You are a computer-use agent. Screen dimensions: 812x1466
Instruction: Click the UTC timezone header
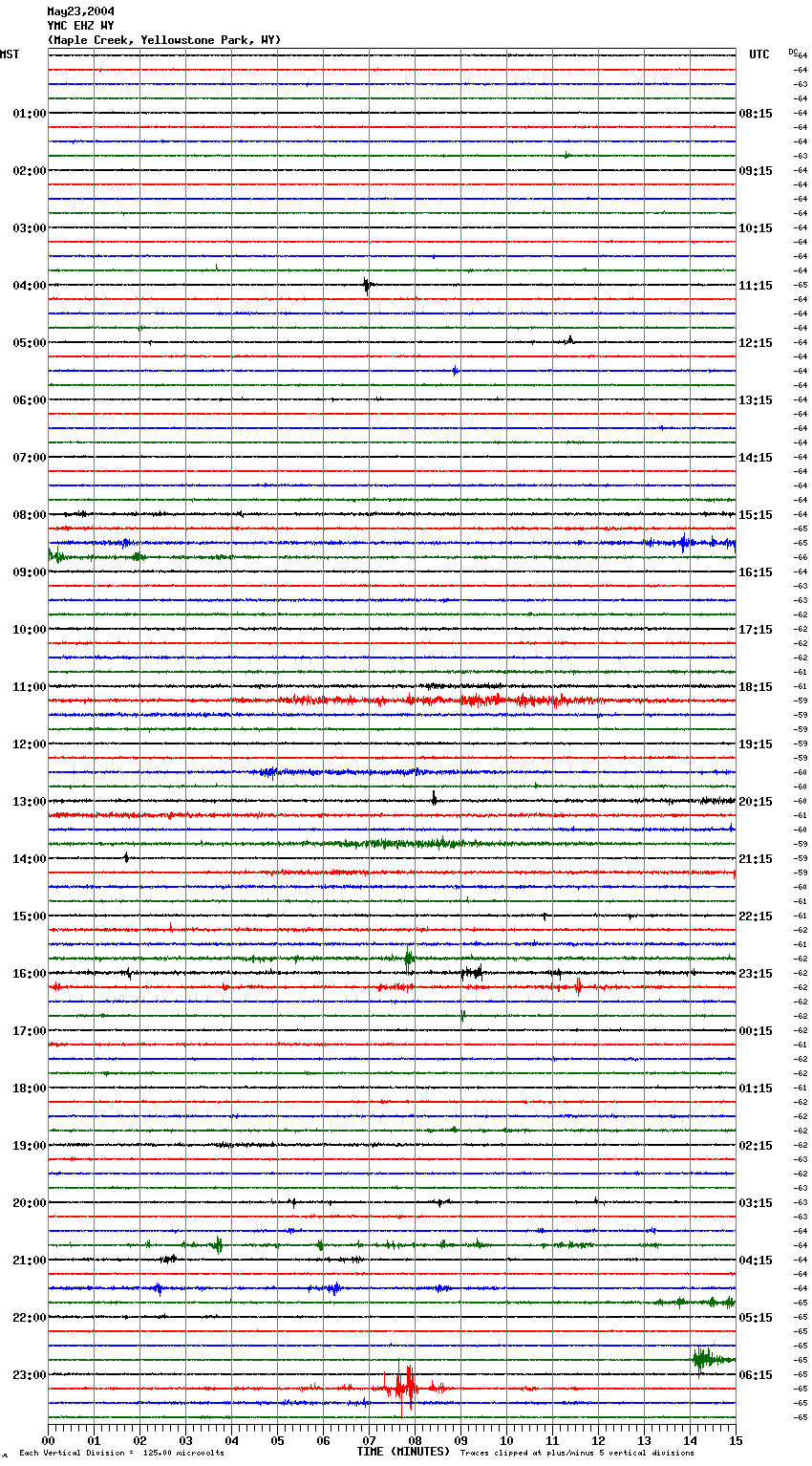(x=759, y=54)
